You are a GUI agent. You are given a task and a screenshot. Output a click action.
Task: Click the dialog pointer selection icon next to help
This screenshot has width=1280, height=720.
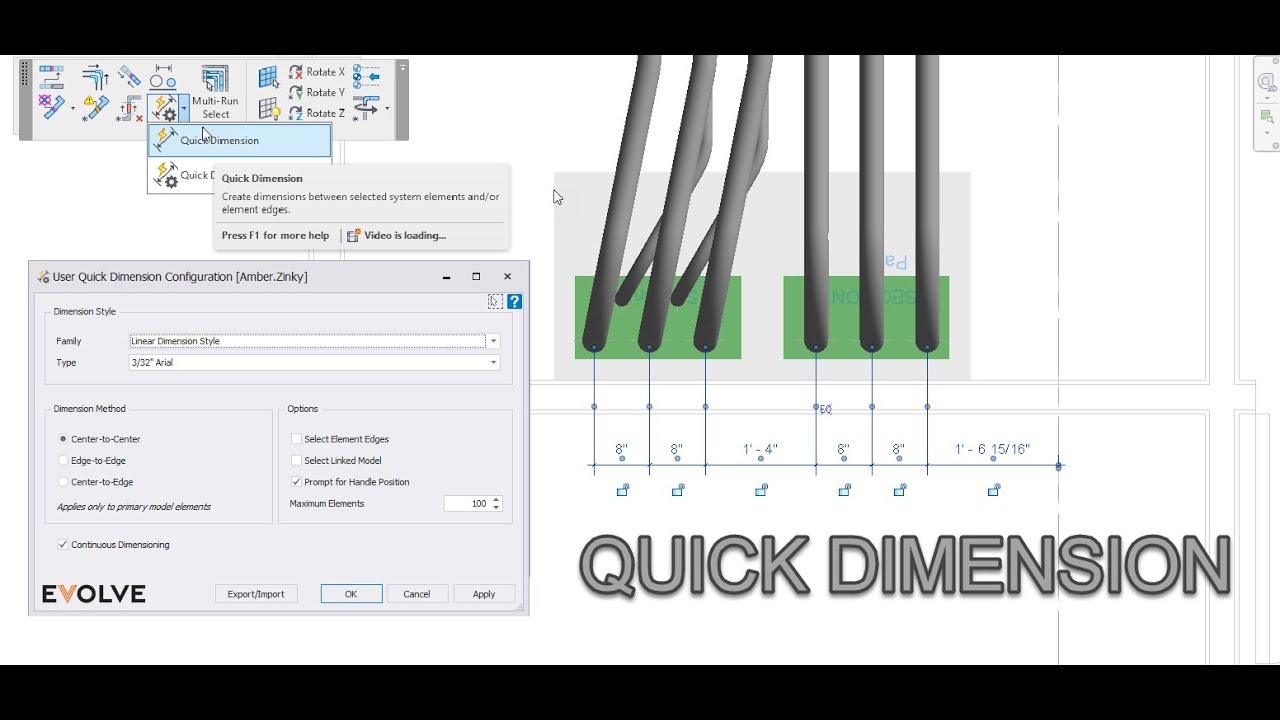coord(495,301)
